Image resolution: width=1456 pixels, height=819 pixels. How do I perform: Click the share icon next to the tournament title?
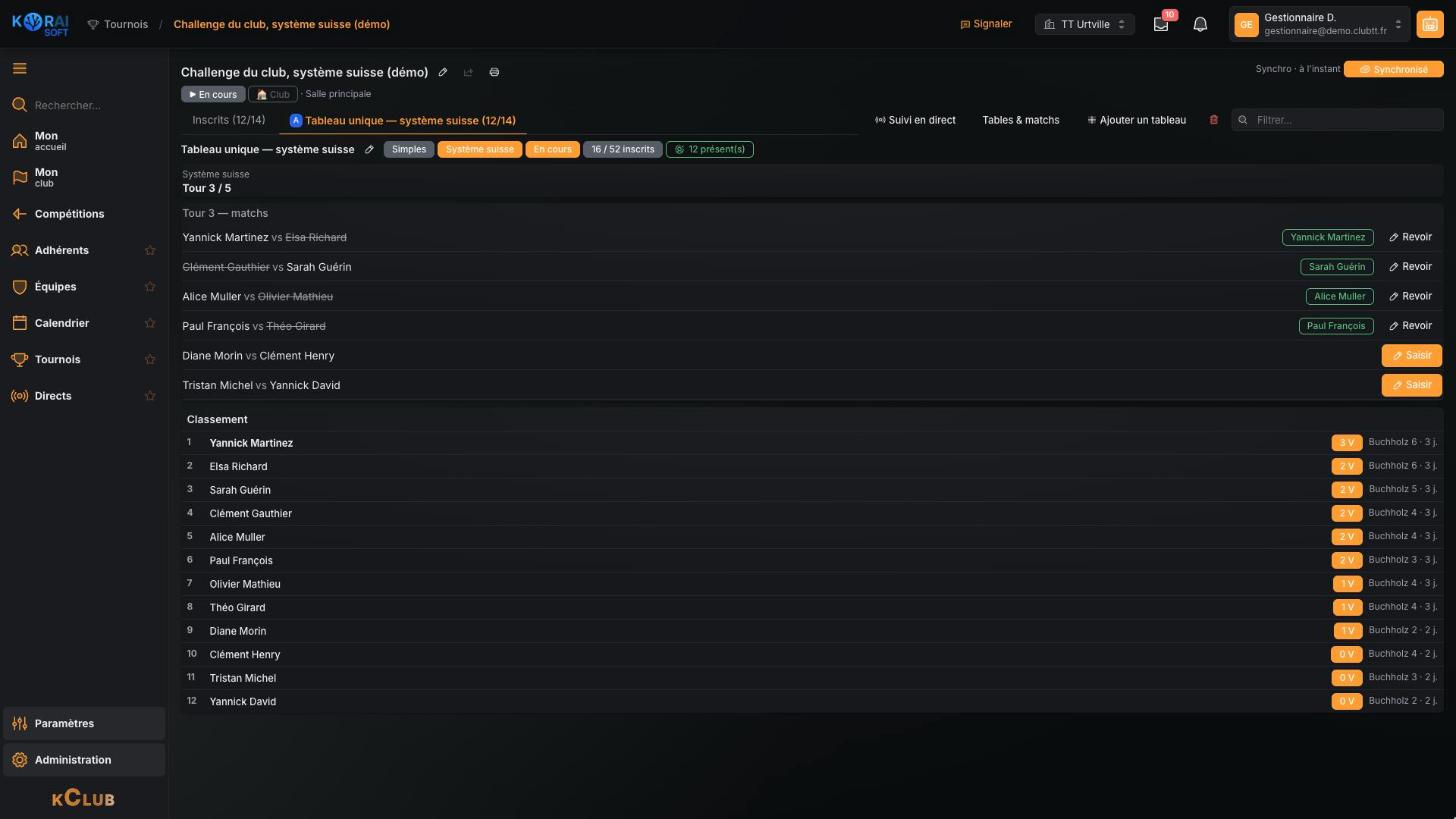pyautogui.click(x=468, y=72)
